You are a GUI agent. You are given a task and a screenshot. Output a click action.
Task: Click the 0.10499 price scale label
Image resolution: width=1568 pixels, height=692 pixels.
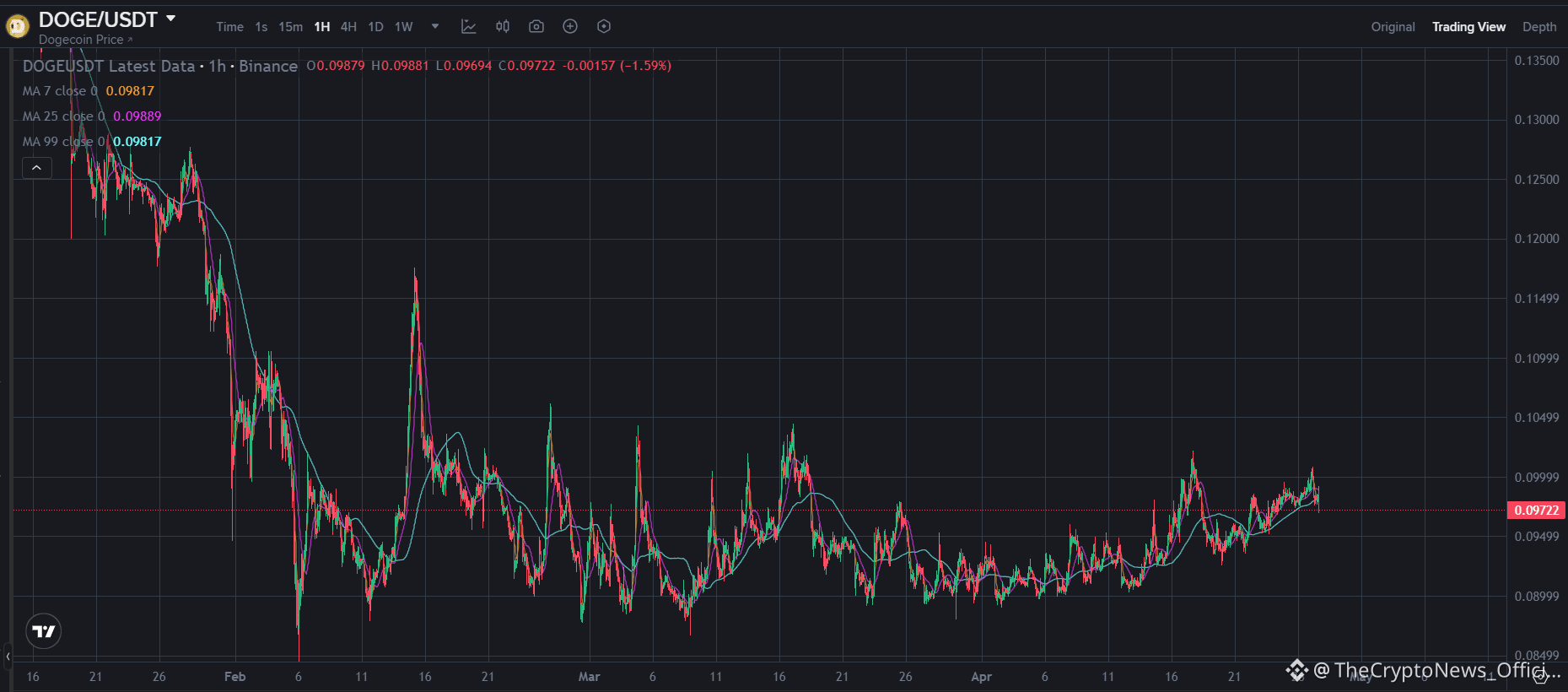pos(1537,418)
